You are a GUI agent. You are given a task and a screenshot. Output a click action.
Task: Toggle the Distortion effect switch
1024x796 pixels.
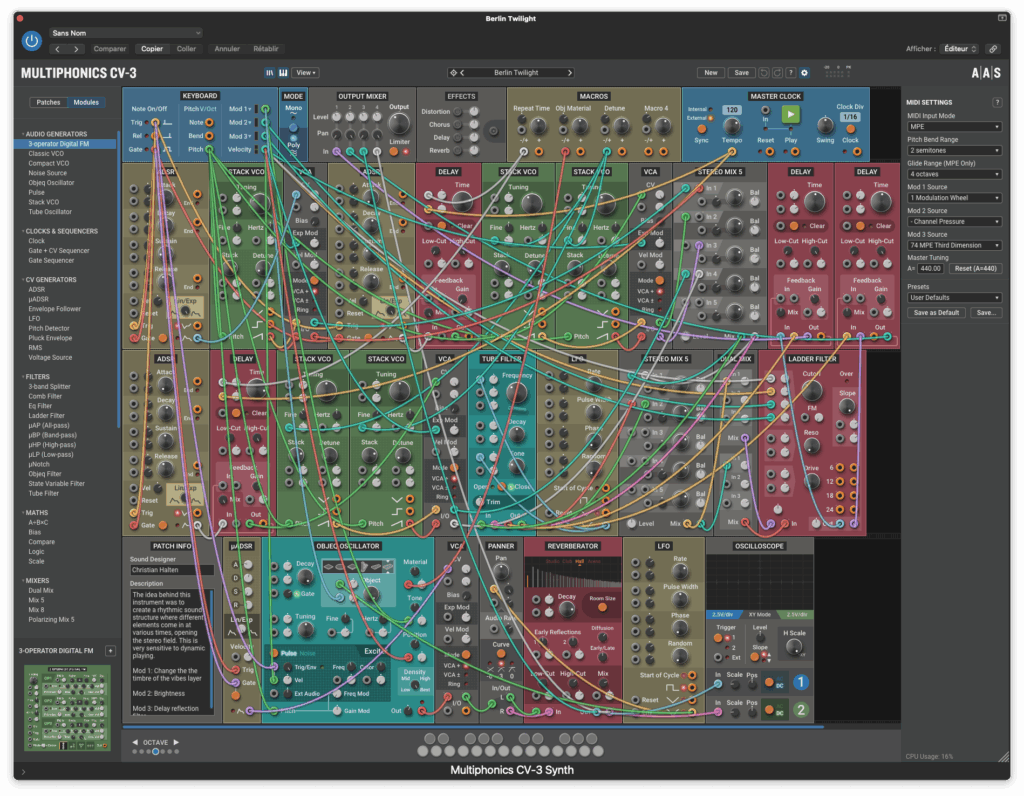pyautogui.click(x=459, y=112)
